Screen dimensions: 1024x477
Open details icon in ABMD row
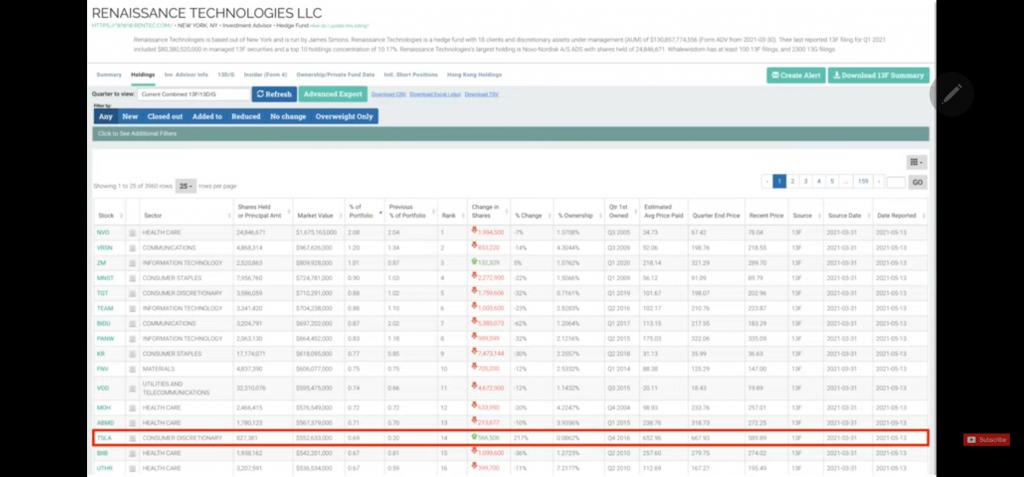point(132,423)
